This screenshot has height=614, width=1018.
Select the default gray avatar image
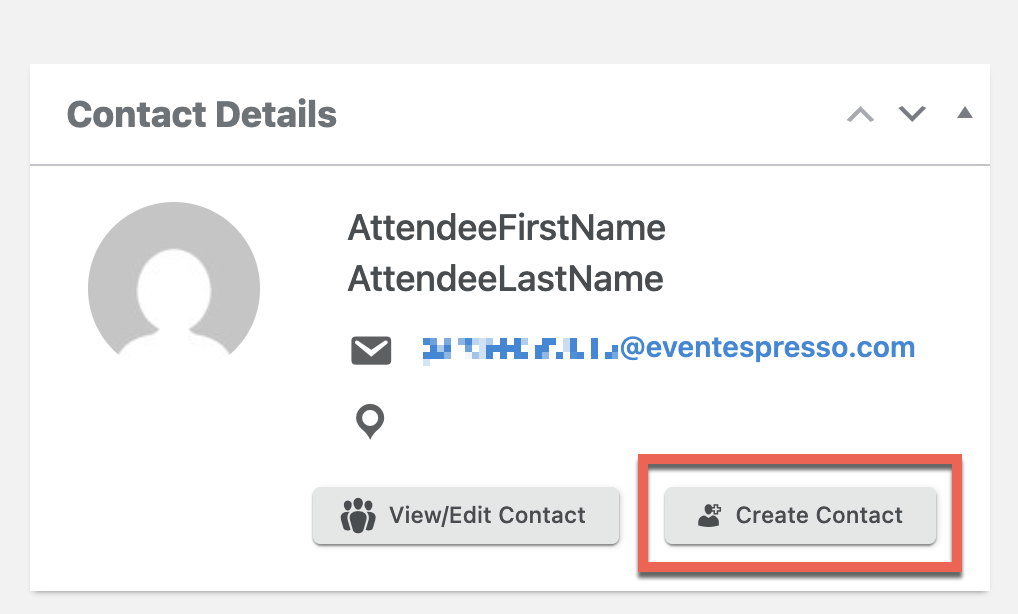point(174,280)
